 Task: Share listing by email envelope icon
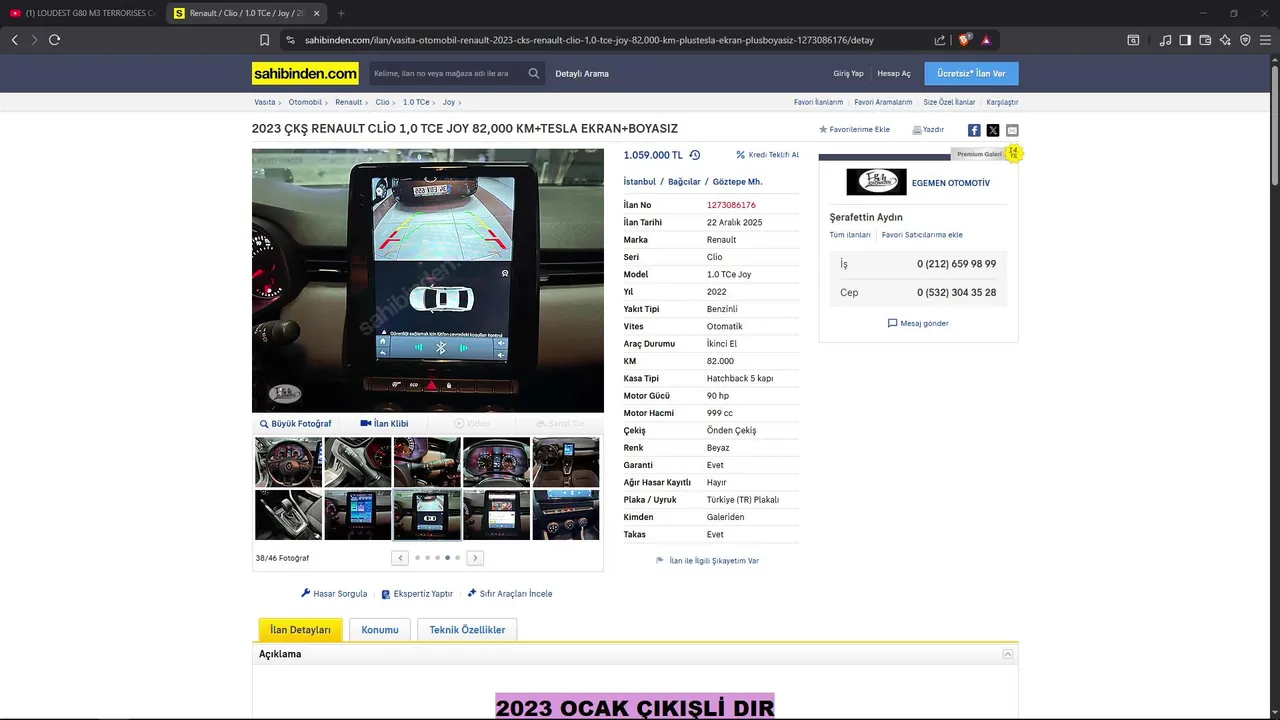(1012, 130)
